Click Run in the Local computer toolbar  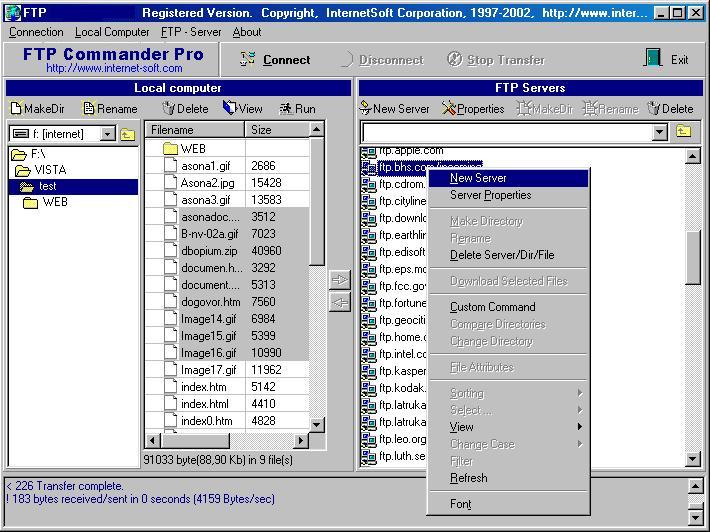[297, 108]
